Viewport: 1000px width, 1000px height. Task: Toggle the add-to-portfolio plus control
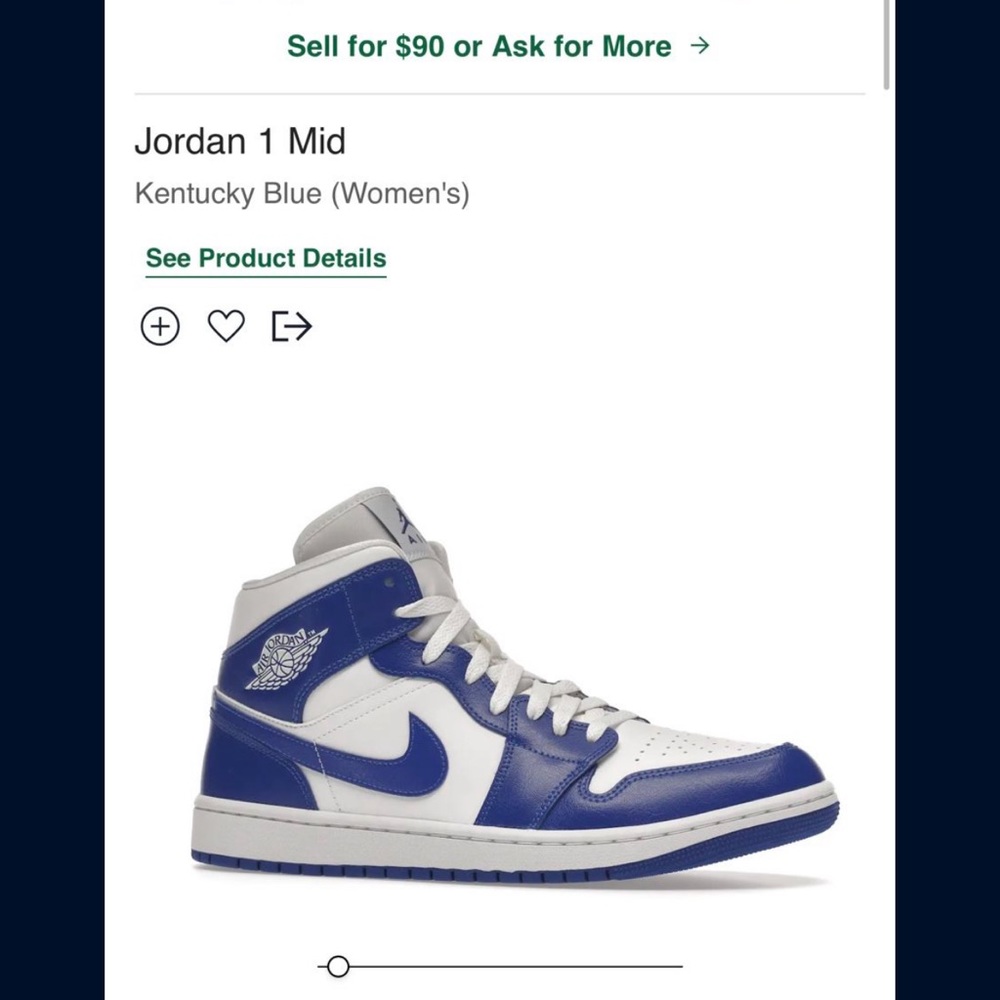161,325
